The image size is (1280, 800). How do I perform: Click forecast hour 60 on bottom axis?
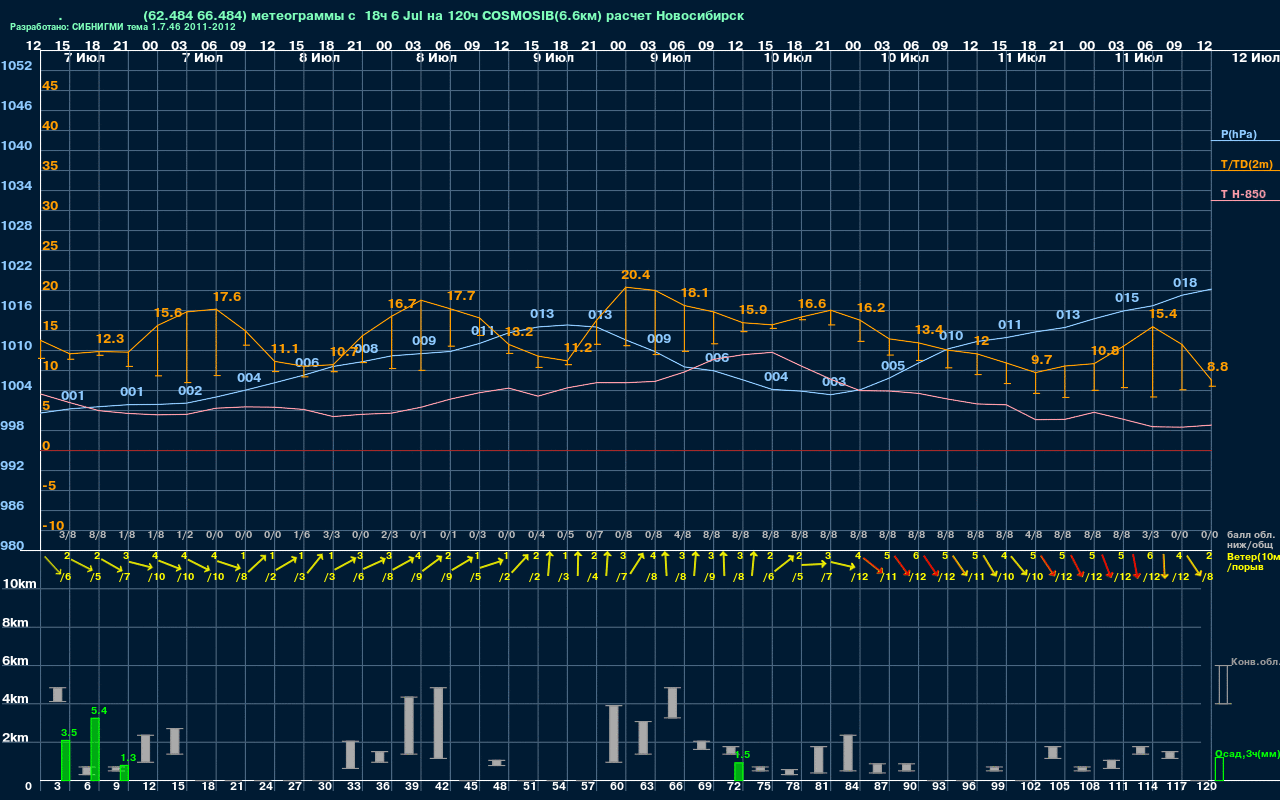617,787
